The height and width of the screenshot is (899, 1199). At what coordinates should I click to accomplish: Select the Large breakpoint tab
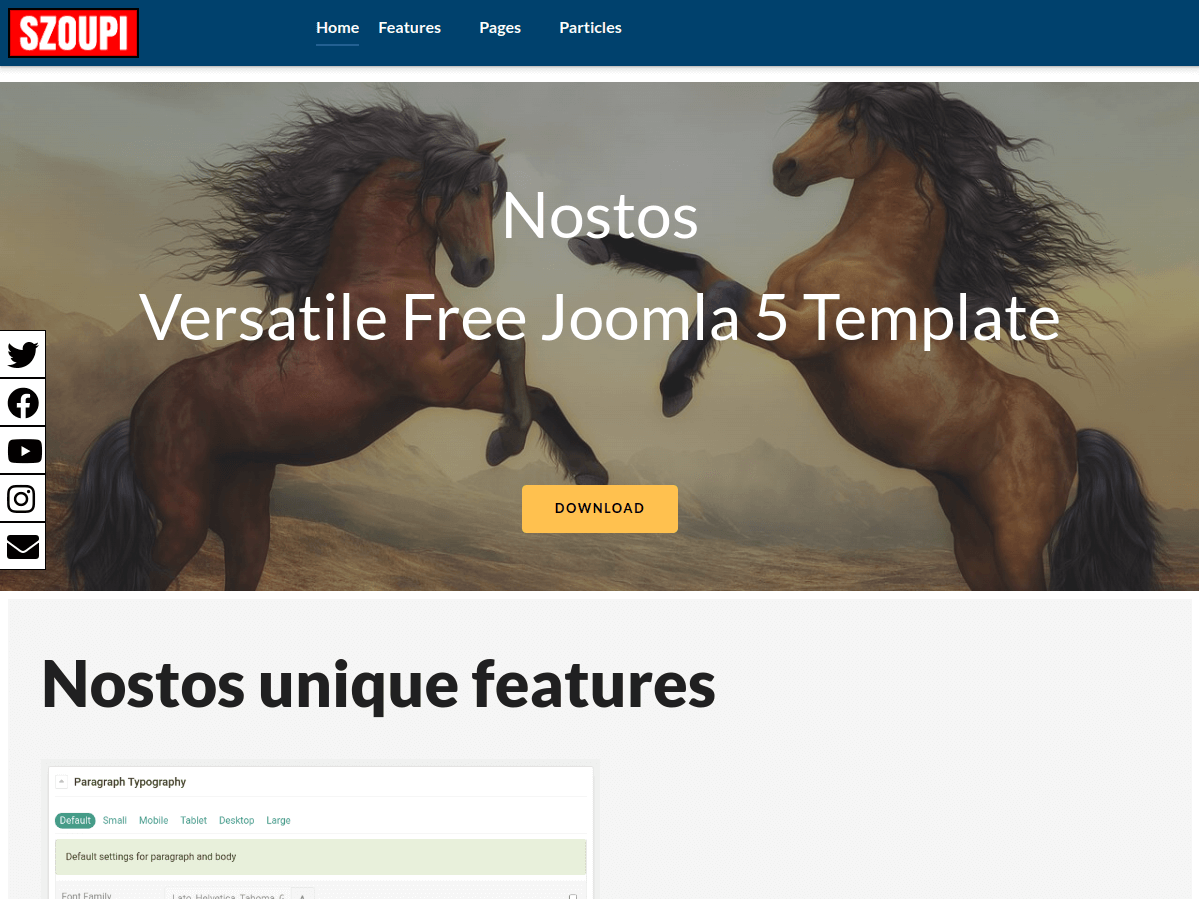(278, 820)
